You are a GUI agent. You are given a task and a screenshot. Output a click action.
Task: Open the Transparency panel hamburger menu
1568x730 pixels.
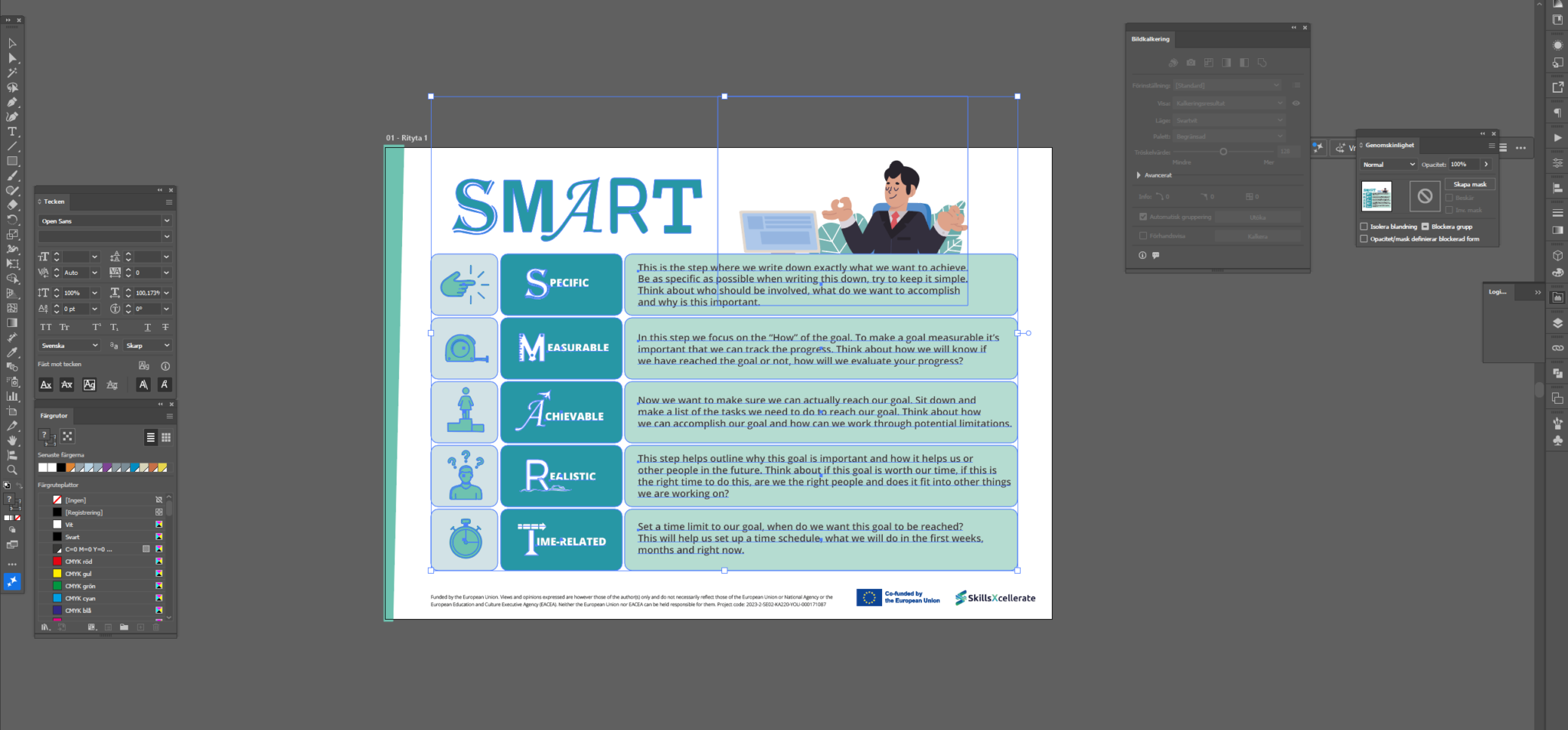[x=1491, y=146]
